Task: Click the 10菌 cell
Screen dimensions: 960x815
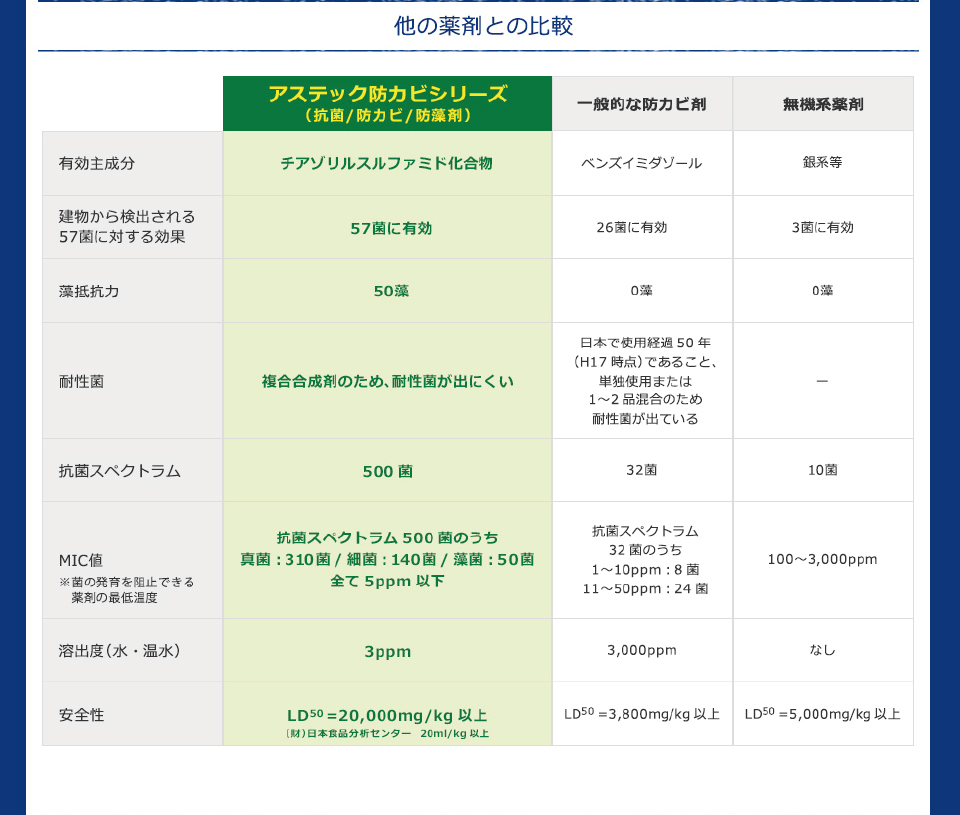Action: [823, 471]
